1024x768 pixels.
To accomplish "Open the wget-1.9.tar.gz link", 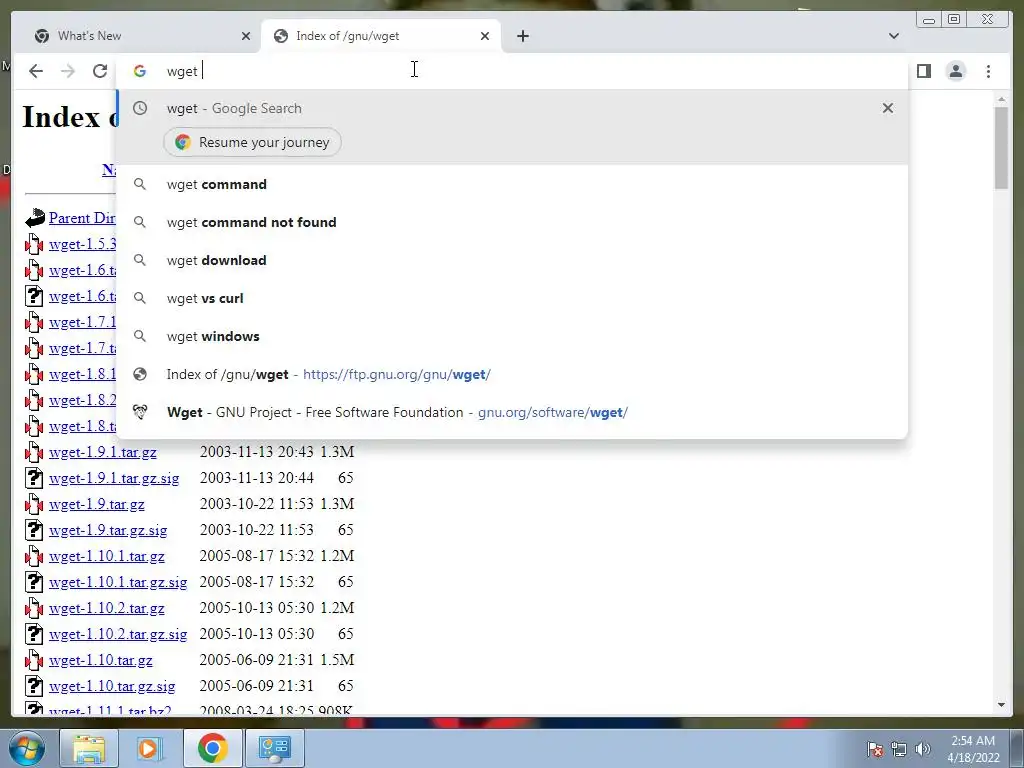I will click(x=97, y=504).
